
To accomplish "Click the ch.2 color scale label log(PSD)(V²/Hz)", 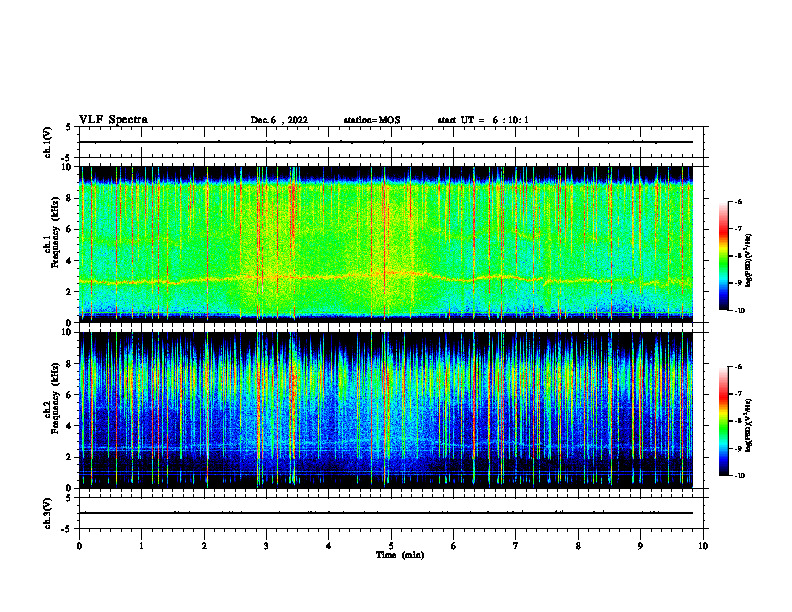I will pyautogui.click(x=749, y=425).
